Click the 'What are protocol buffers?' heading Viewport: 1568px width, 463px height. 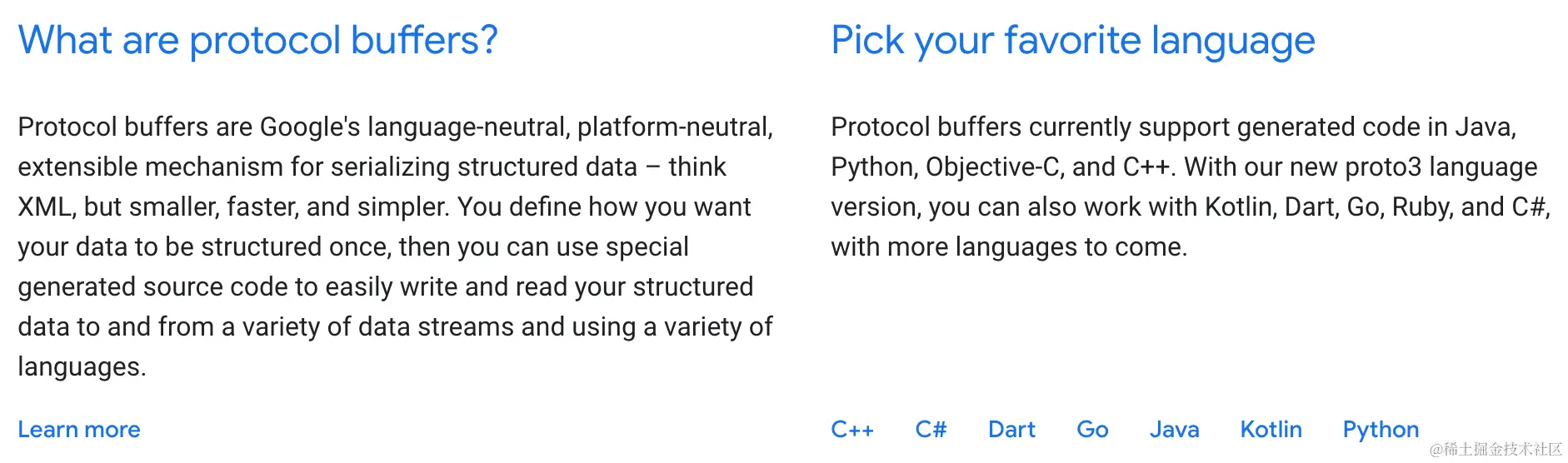click(x=258, y=40)
